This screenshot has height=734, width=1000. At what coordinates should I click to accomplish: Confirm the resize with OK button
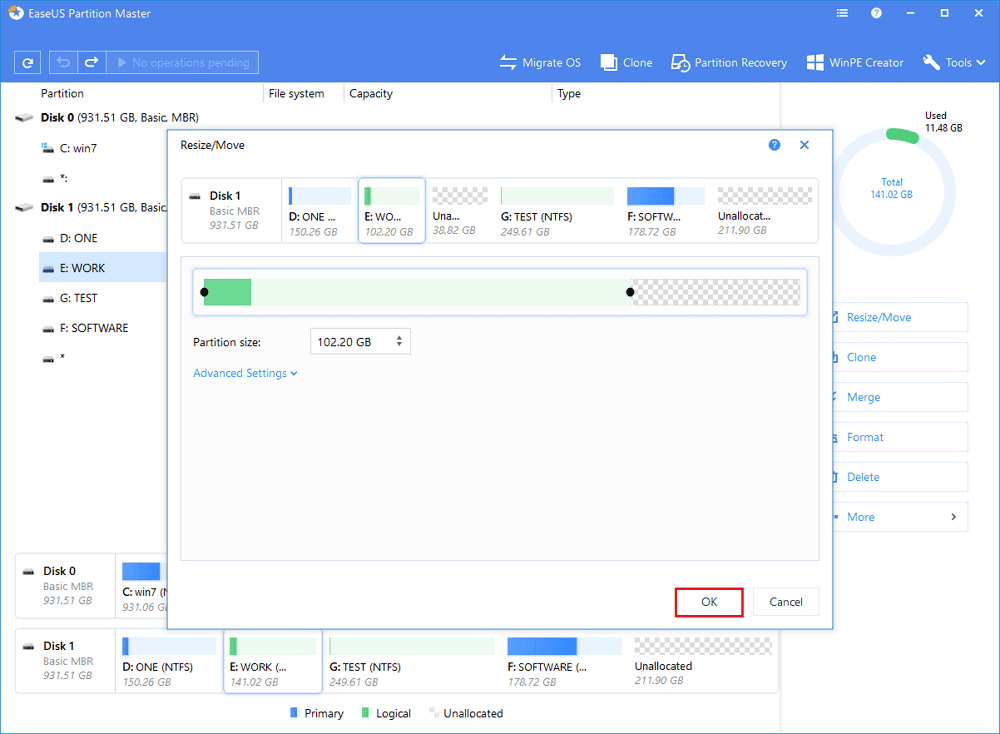coord(709,602)
